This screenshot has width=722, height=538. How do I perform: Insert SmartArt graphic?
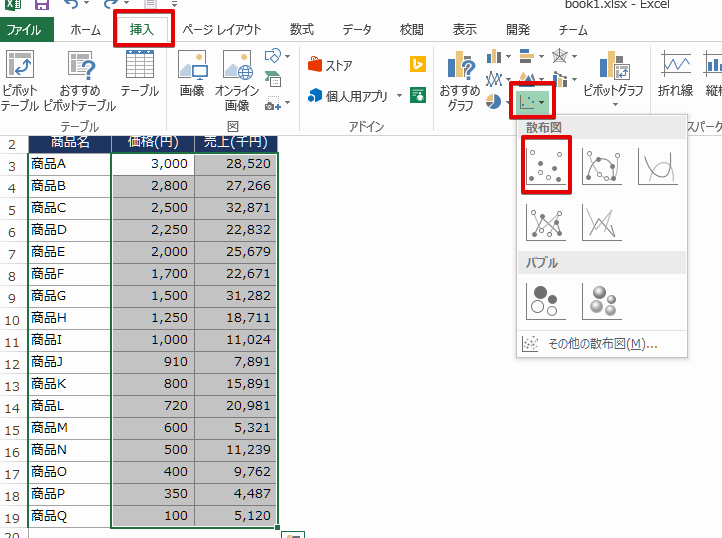click(x=273, y=79)
